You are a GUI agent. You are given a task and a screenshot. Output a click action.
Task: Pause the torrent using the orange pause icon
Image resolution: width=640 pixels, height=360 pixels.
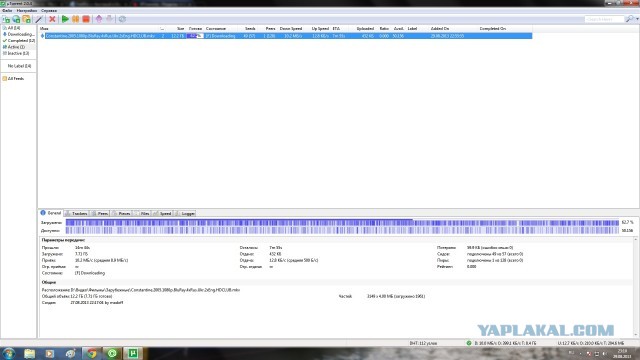click(76, 19)
